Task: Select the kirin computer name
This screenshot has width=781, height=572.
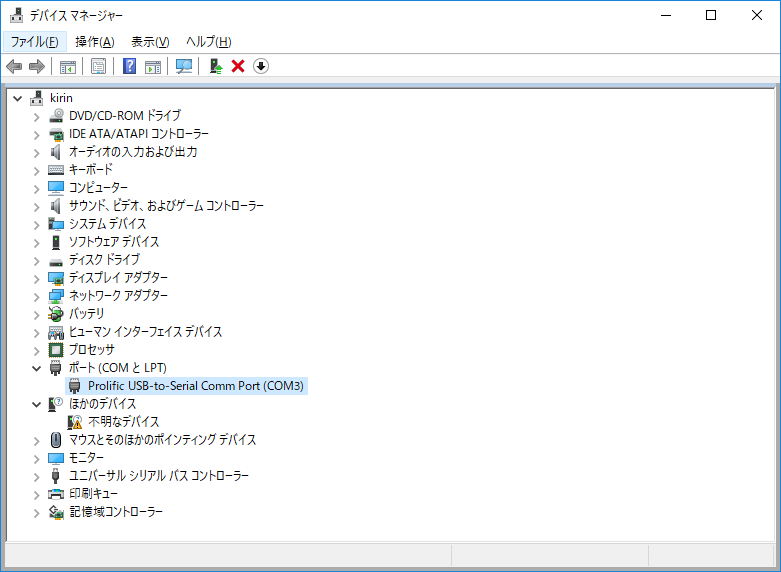Action: coord(61,98)
